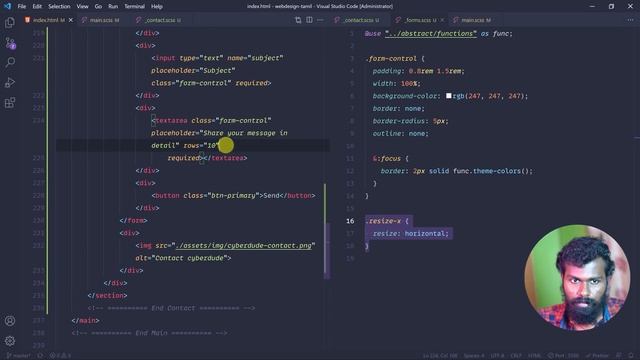This screenshot has width=640, height=360.
Task: Click the white rgb(247, 247, 247) color swatch
Action: pyautogui.click(x=449, y=96)
